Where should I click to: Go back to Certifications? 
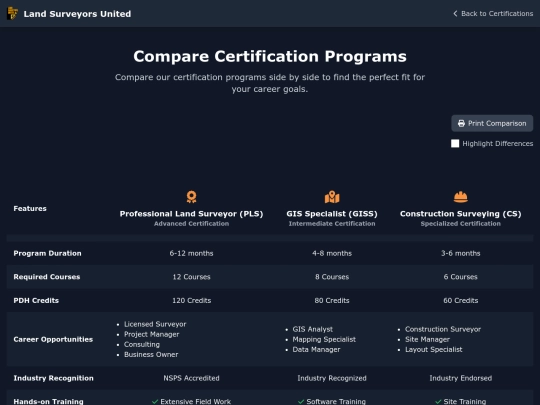[x=493, y=13]
